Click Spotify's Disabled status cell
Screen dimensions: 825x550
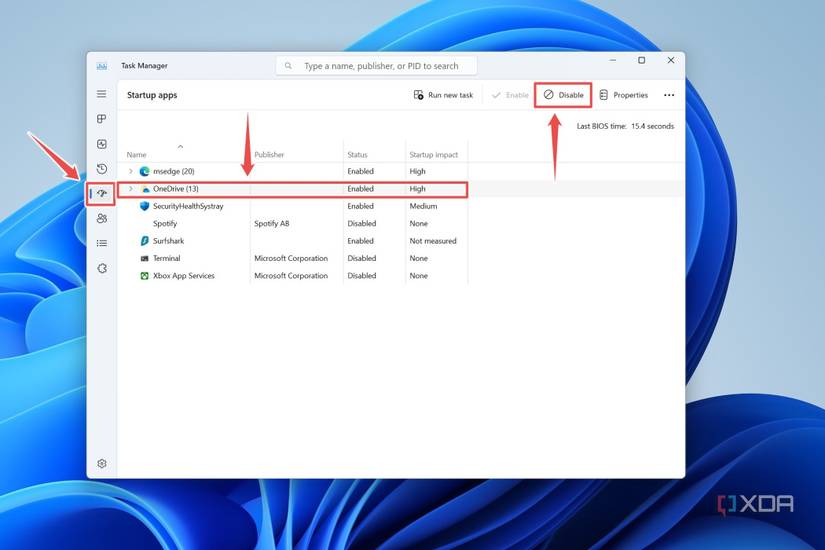click(x=361, y=224)
